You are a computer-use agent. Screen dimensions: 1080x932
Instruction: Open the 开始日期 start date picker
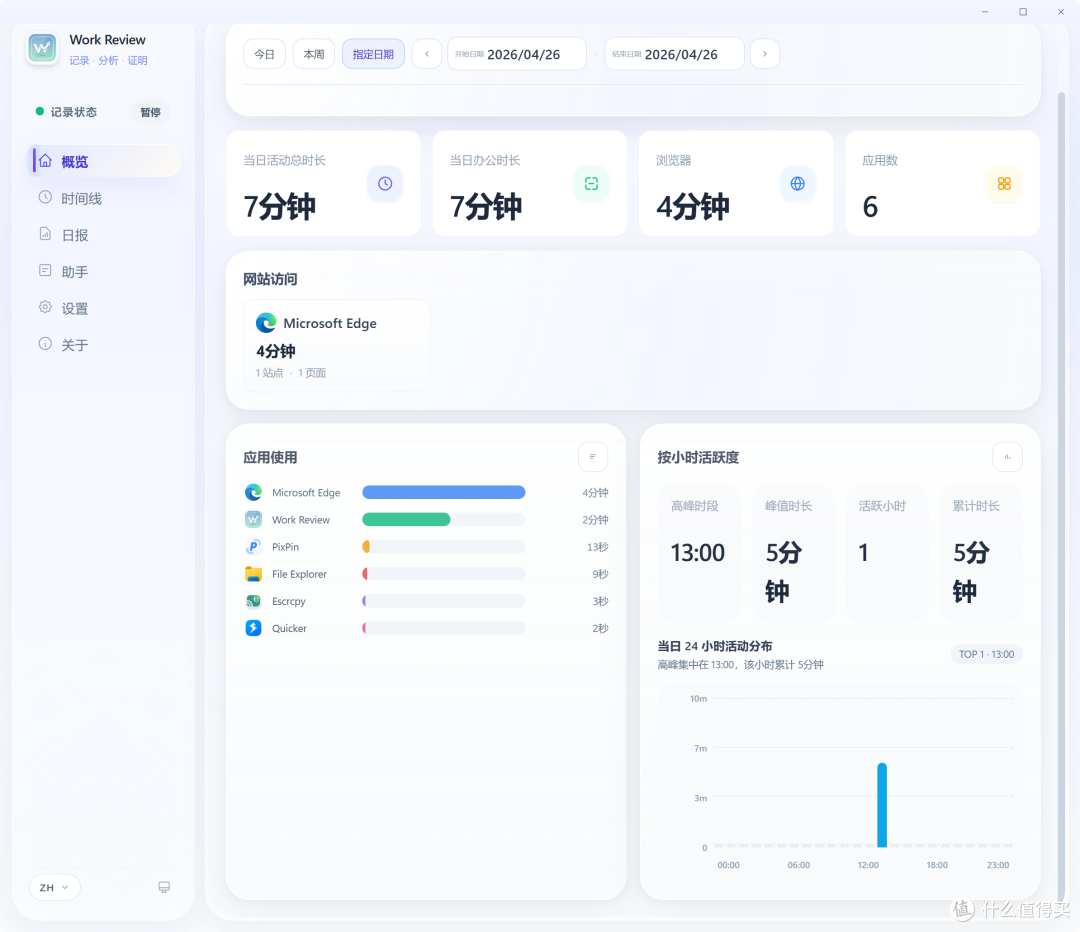click(x=517, y=54)
